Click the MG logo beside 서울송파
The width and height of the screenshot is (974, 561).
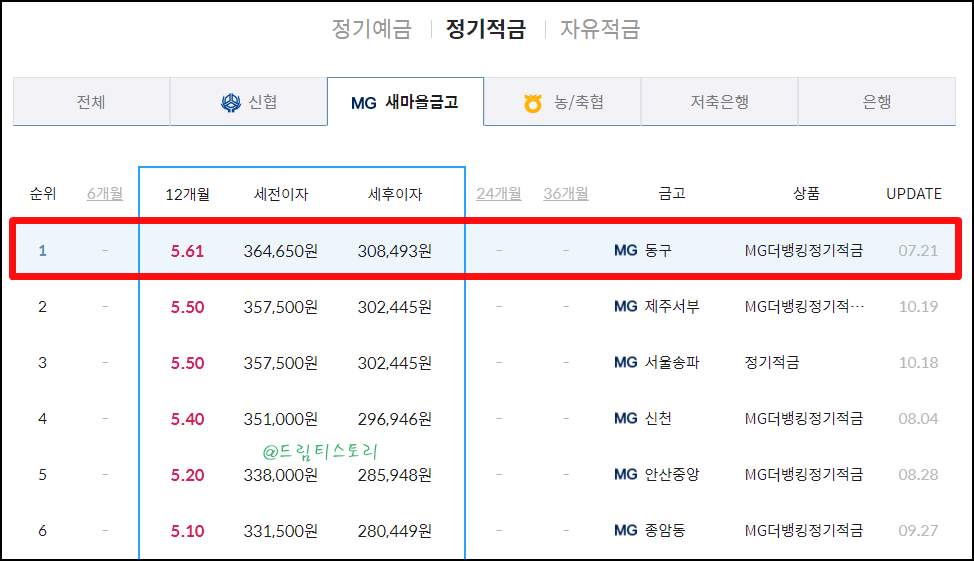(x=626, y=362)
